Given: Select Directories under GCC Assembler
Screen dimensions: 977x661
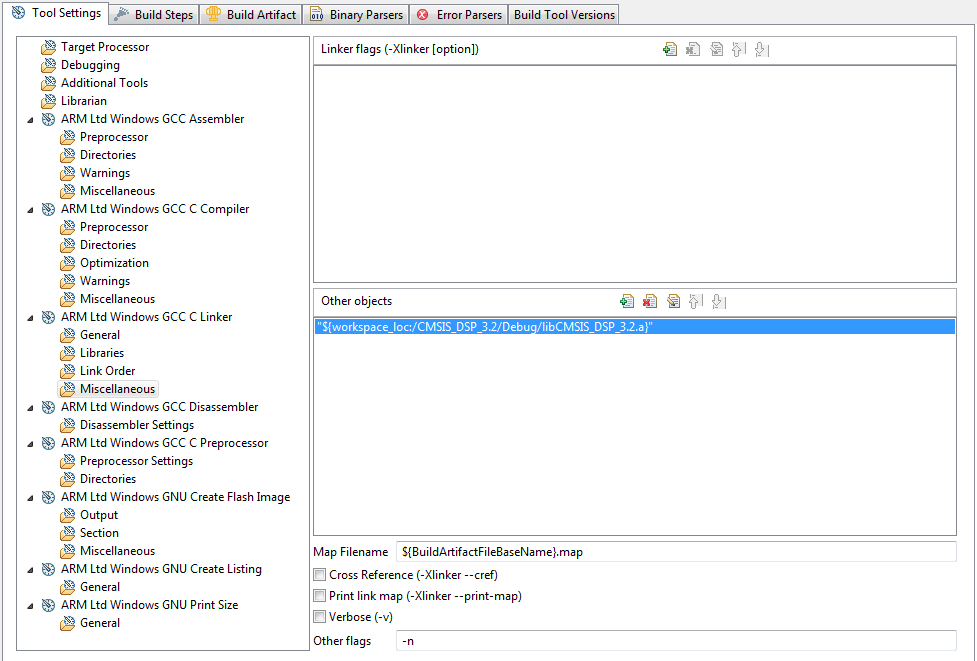Looking at the screenshot, I should click(x=108, y=155).
